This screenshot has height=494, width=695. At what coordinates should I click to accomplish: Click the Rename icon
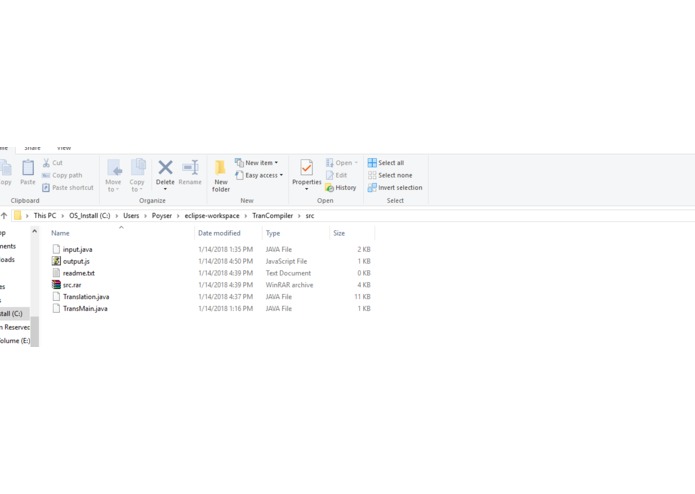click(191, 168)
